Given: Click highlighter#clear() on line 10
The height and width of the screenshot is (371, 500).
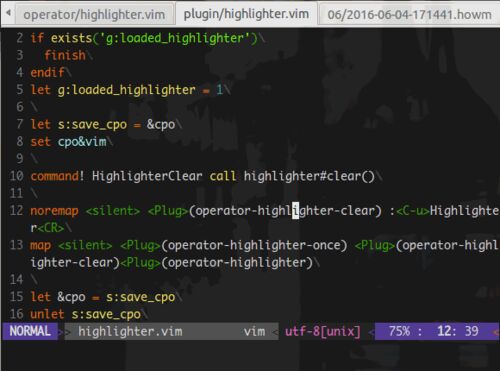Looking at the screenshot, I should point(309,176).
